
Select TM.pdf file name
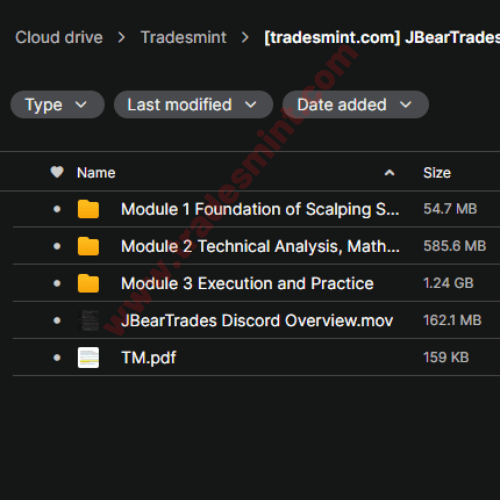pos(149,358)
